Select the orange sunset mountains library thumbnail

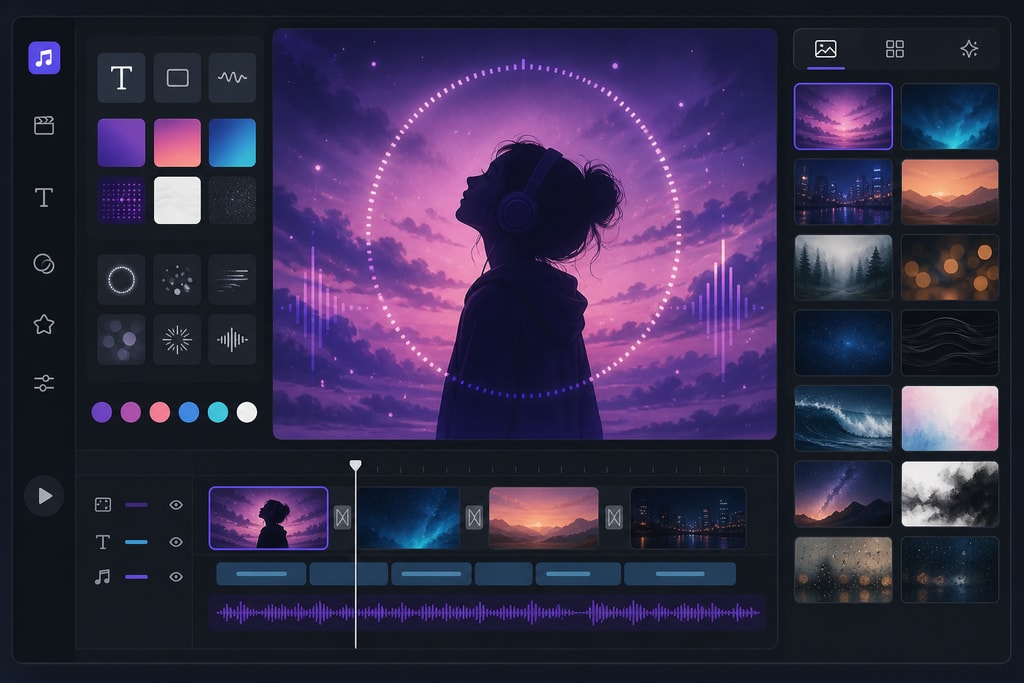(x=950, y=192)
